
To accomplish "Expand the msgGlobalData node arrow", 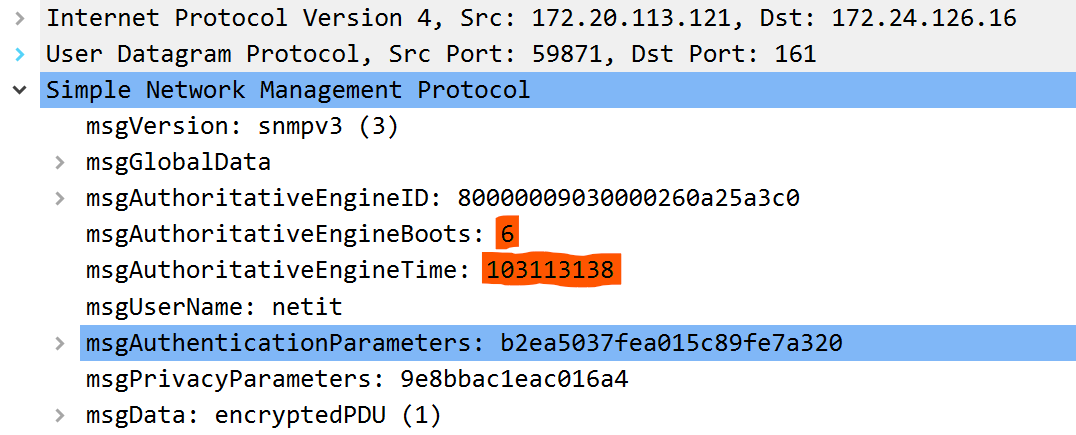I will coord(60,162).
